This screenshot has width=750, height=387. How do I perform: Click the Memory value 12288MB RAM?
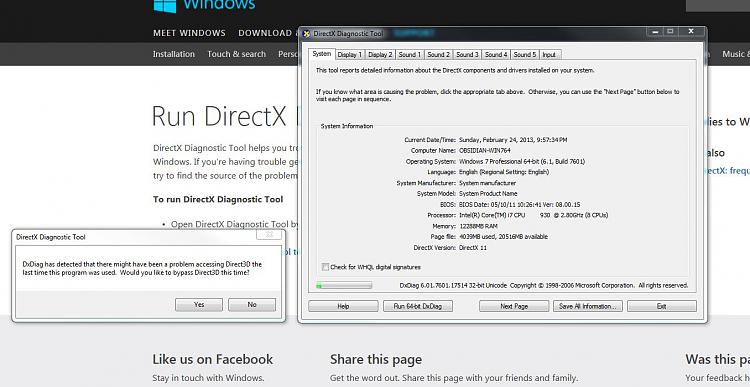click(x=478, y=226)
